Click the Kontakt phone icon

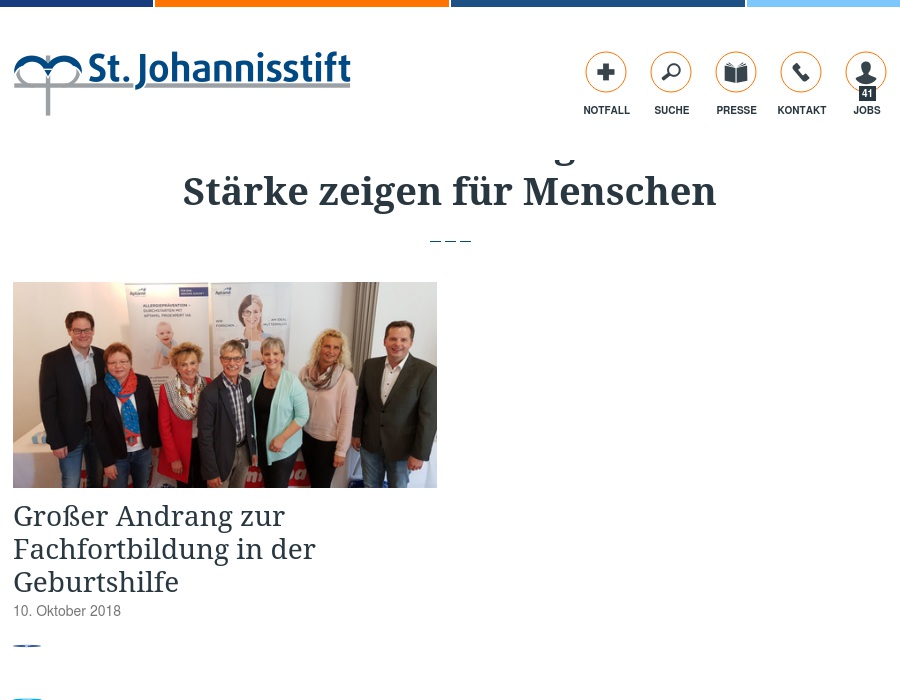pos(801,72)
